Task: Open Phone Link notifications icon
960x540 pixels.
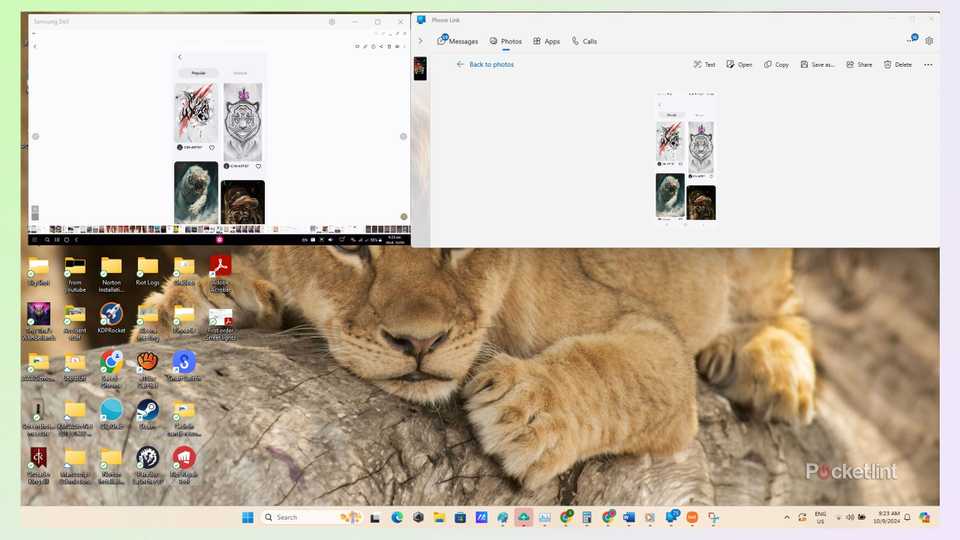Action: click(x=912, y=40)
